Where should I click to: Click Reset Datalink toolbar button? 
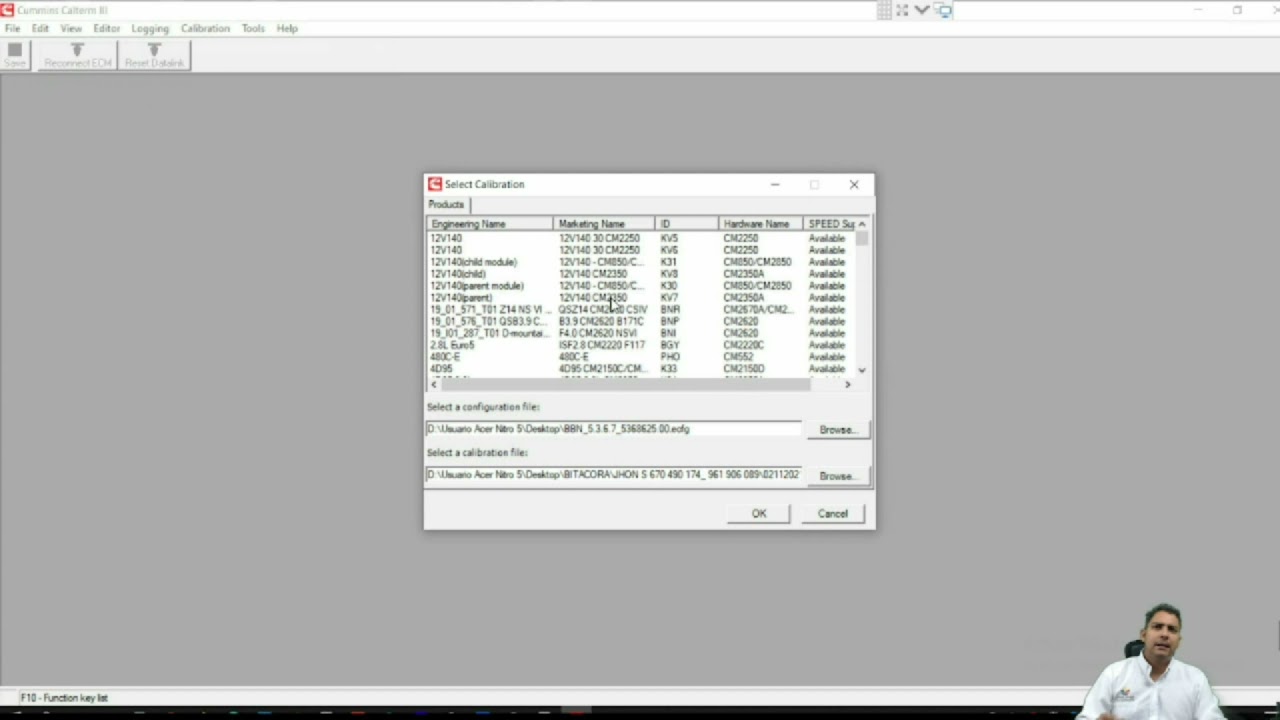click(154, 55)
